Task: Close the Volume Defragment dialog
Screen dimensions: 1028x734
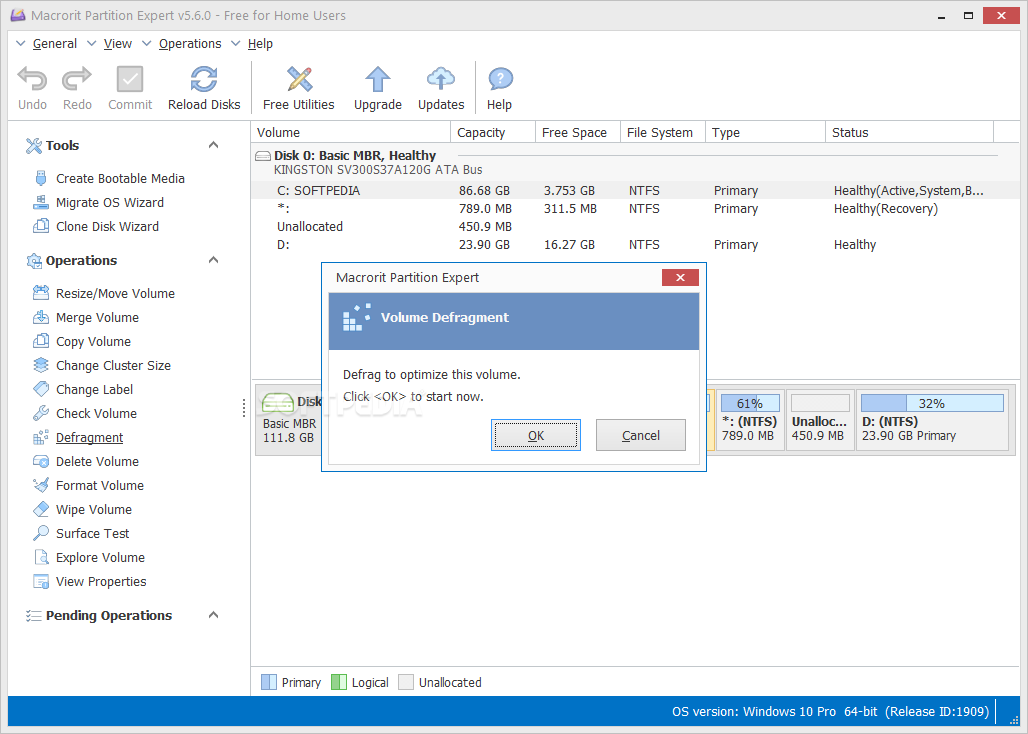Action: coord(680,278)
